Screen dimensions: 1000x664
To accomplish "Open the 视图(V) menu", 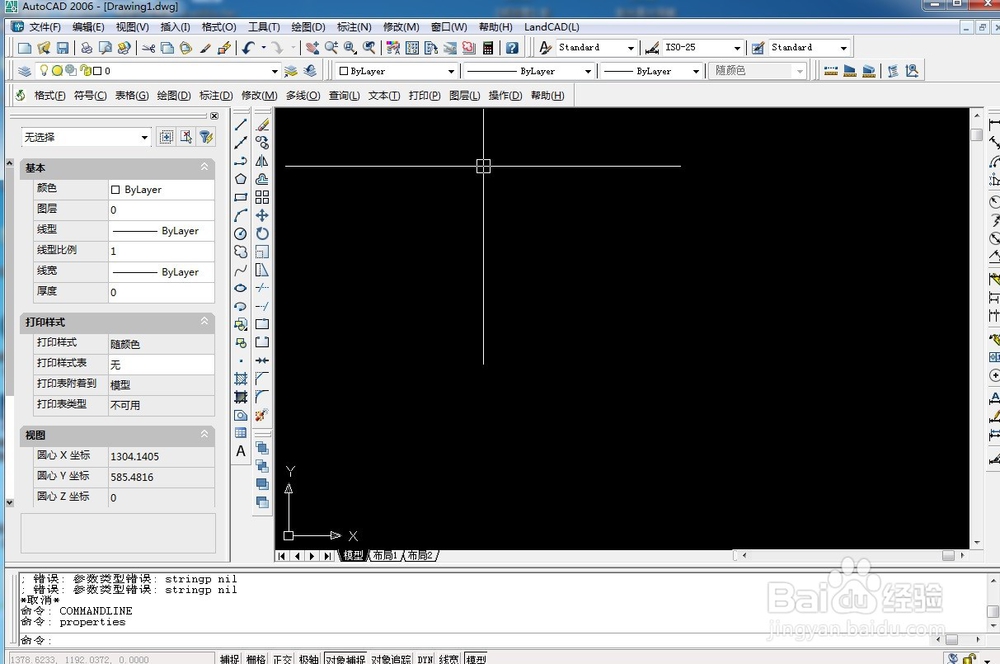I will point(132,27).
